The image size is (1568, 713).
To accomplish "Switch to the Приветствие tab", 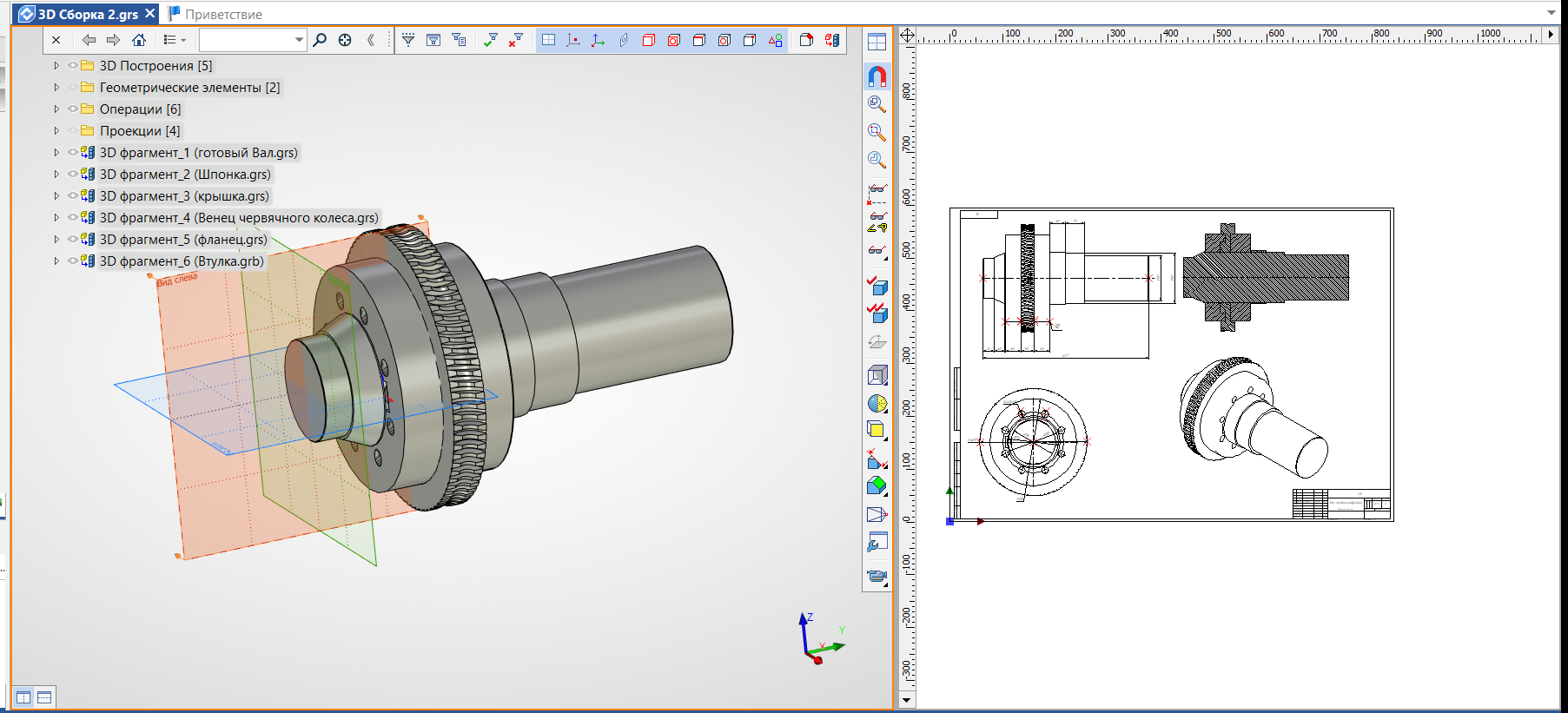I will 222,14.
